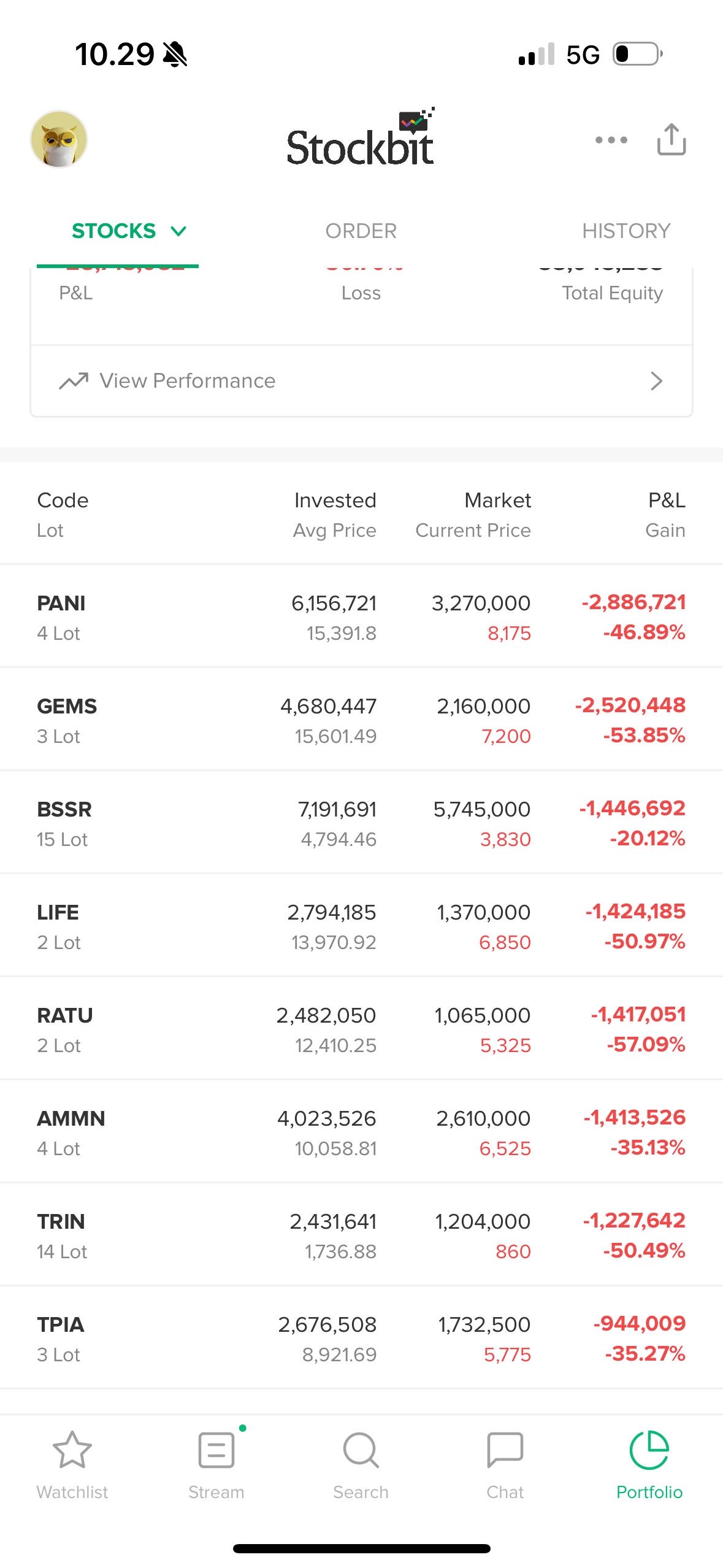Tap the three-dot more options icon
The image size is (723, 1568).
pos(611,140)
